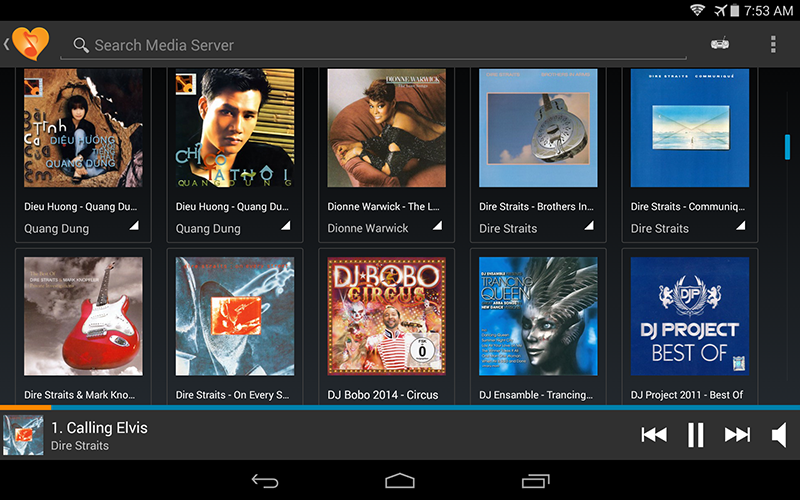Open On Every Street album cover
The height and width of the screenshot is (500, 800).
click(x=235, y=316)
